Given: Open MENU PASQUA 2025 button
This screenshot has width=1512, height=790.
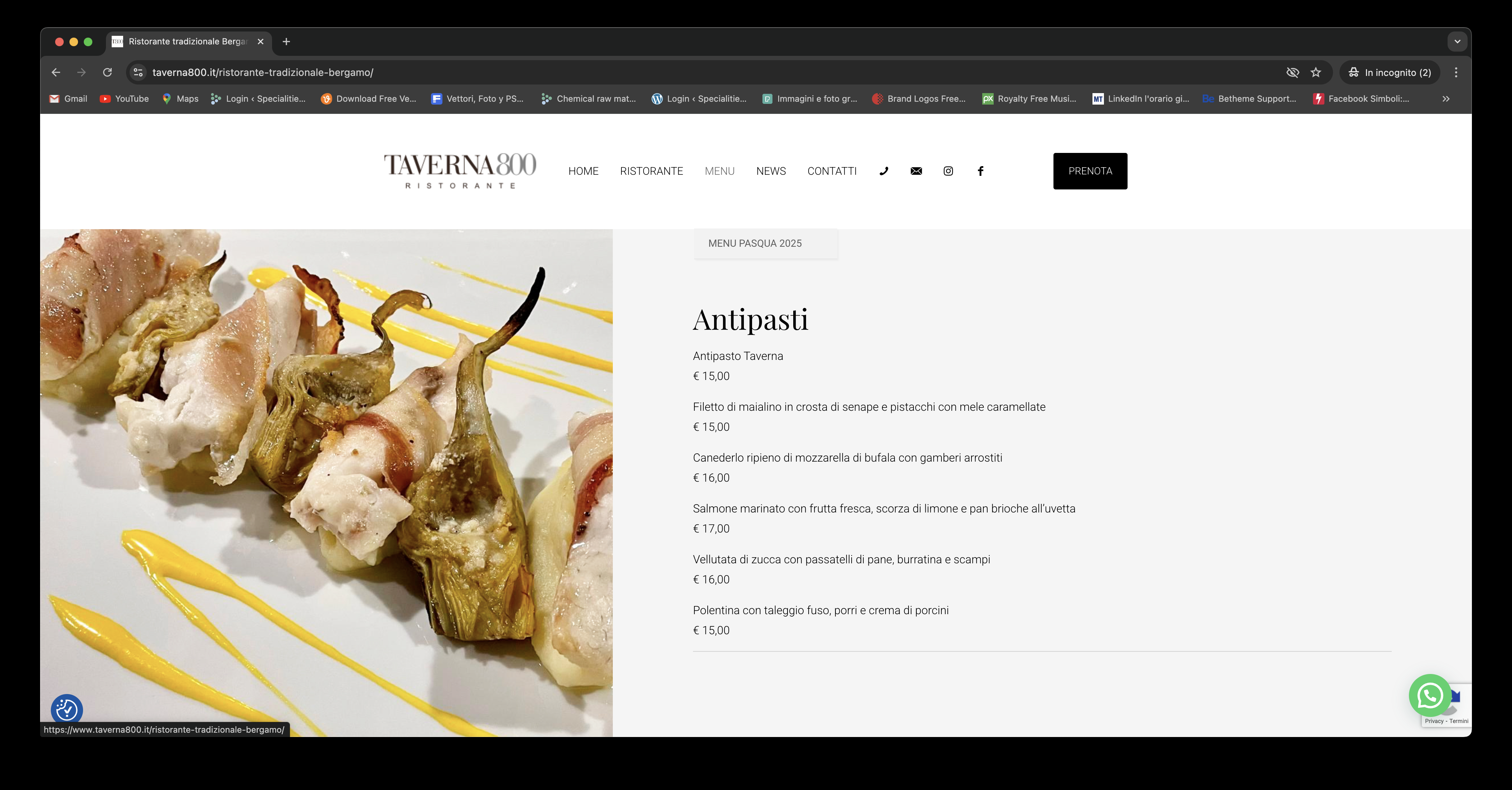Looking at the screenshot, I should [765, 243].
